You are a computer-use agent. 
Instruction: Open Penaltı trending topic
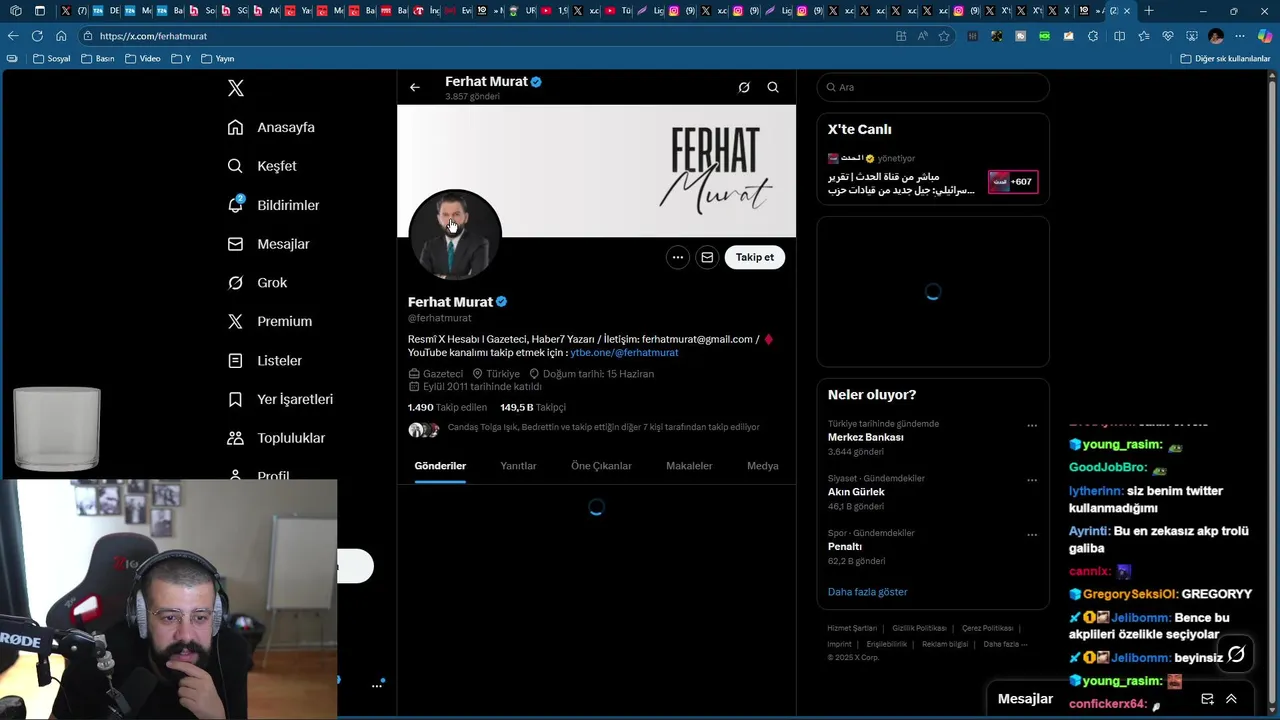(x=845, y=547)
